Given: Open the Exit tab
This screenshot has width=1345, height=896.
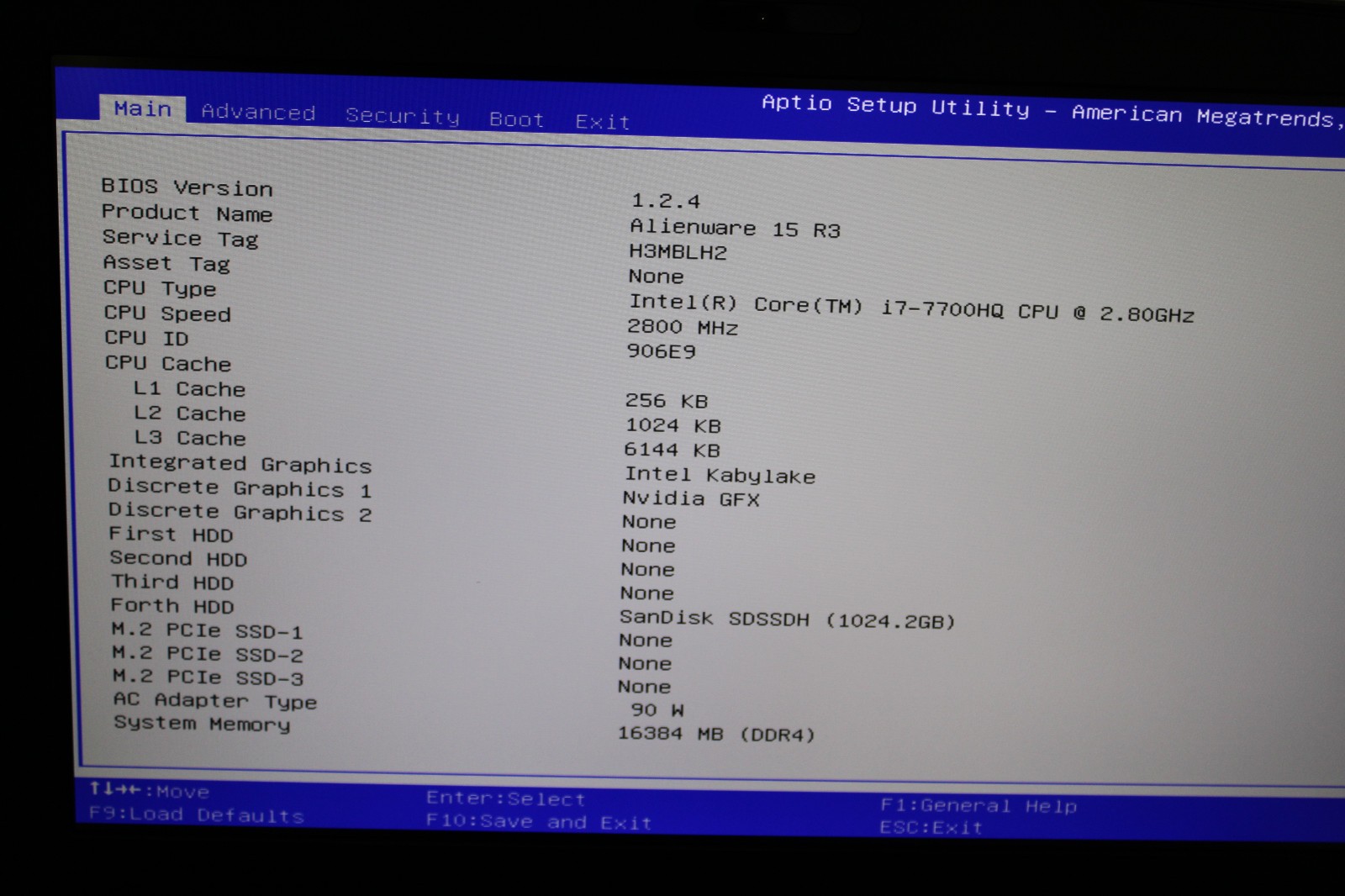Looking at the screenshot, I should tap(602, 122).
